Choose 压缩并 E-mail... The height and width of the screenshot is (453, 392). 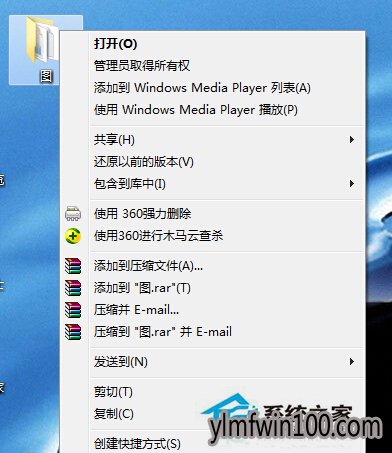[x=136, y=310]
